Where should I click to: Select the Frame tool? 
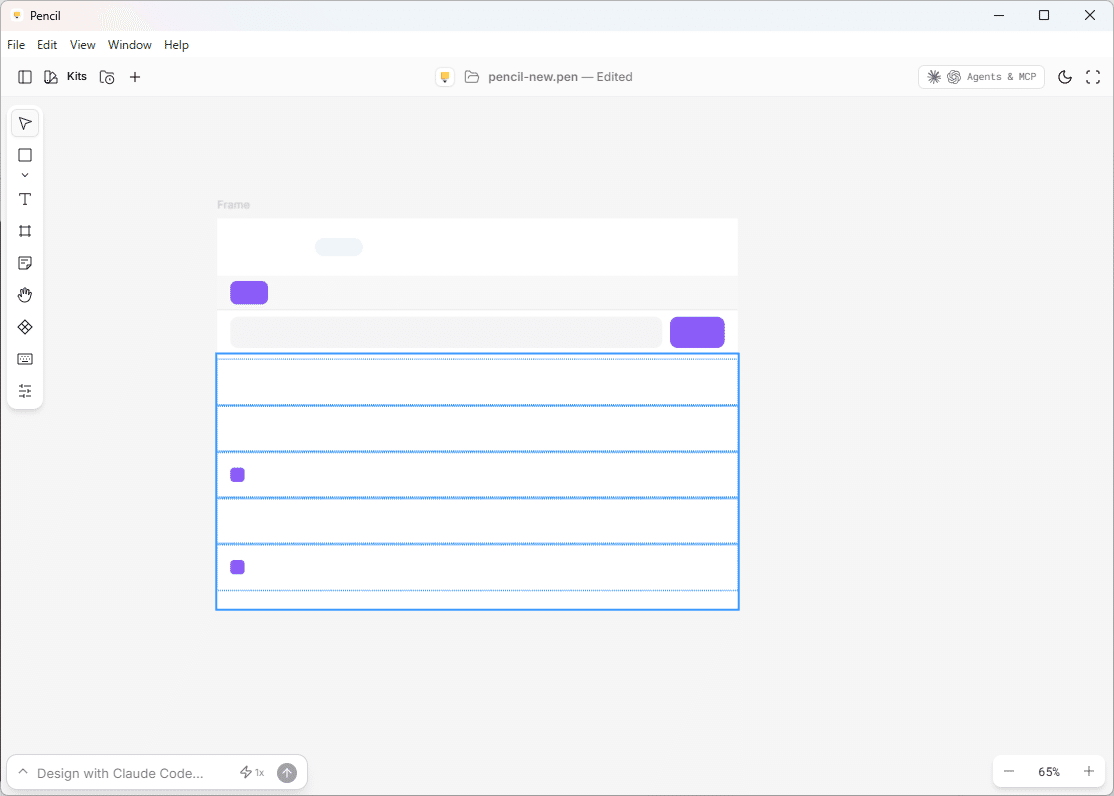(25, 231)
